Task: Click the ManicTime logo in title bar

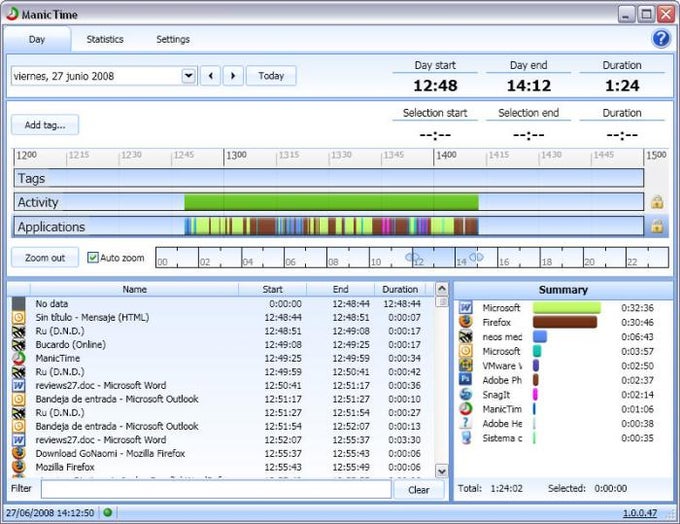Action: pos(12,14)
